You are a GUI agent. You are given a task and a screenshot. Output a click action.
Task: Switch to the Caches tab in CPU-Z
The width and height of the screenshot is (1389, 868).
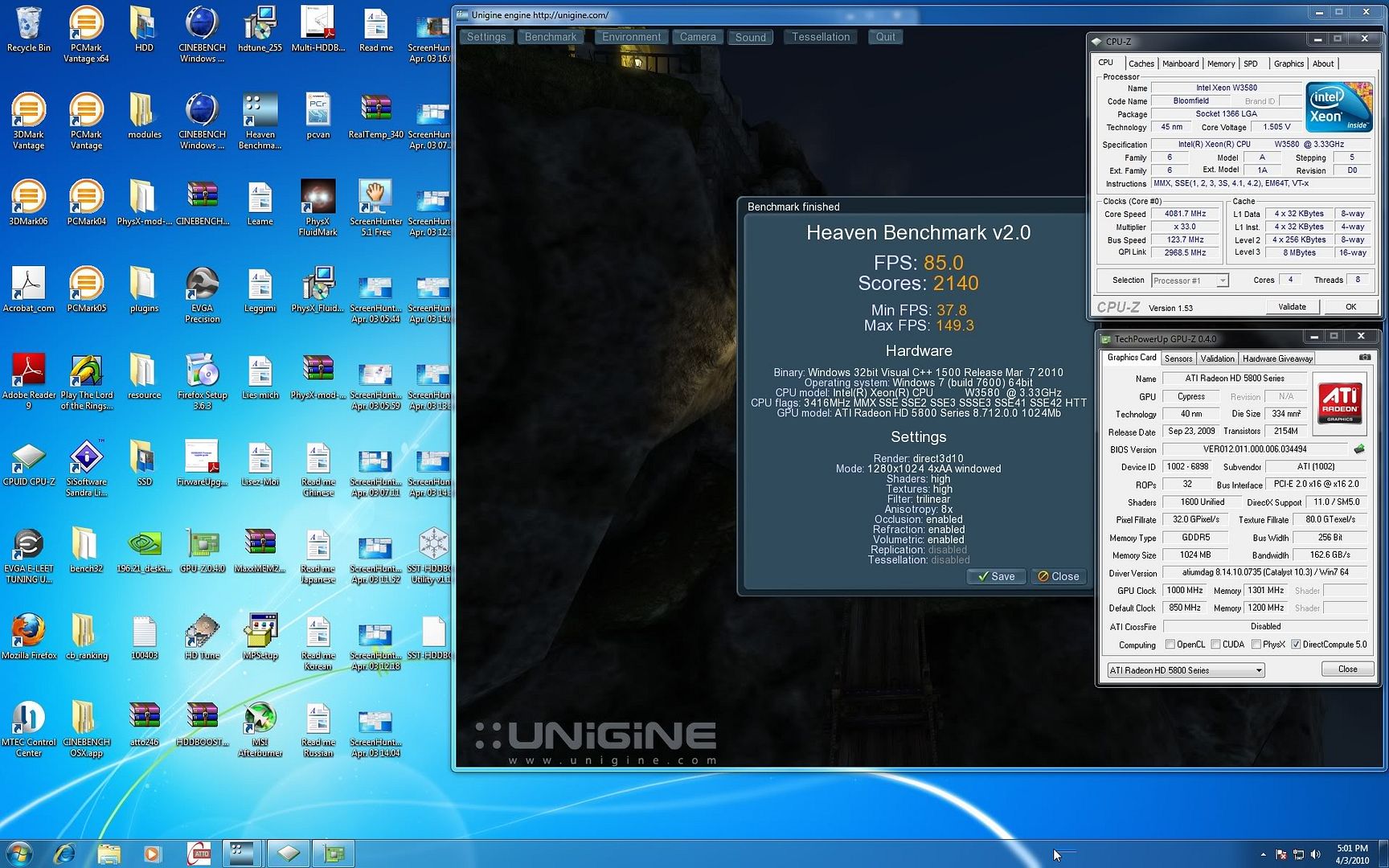pos(1141,63)
